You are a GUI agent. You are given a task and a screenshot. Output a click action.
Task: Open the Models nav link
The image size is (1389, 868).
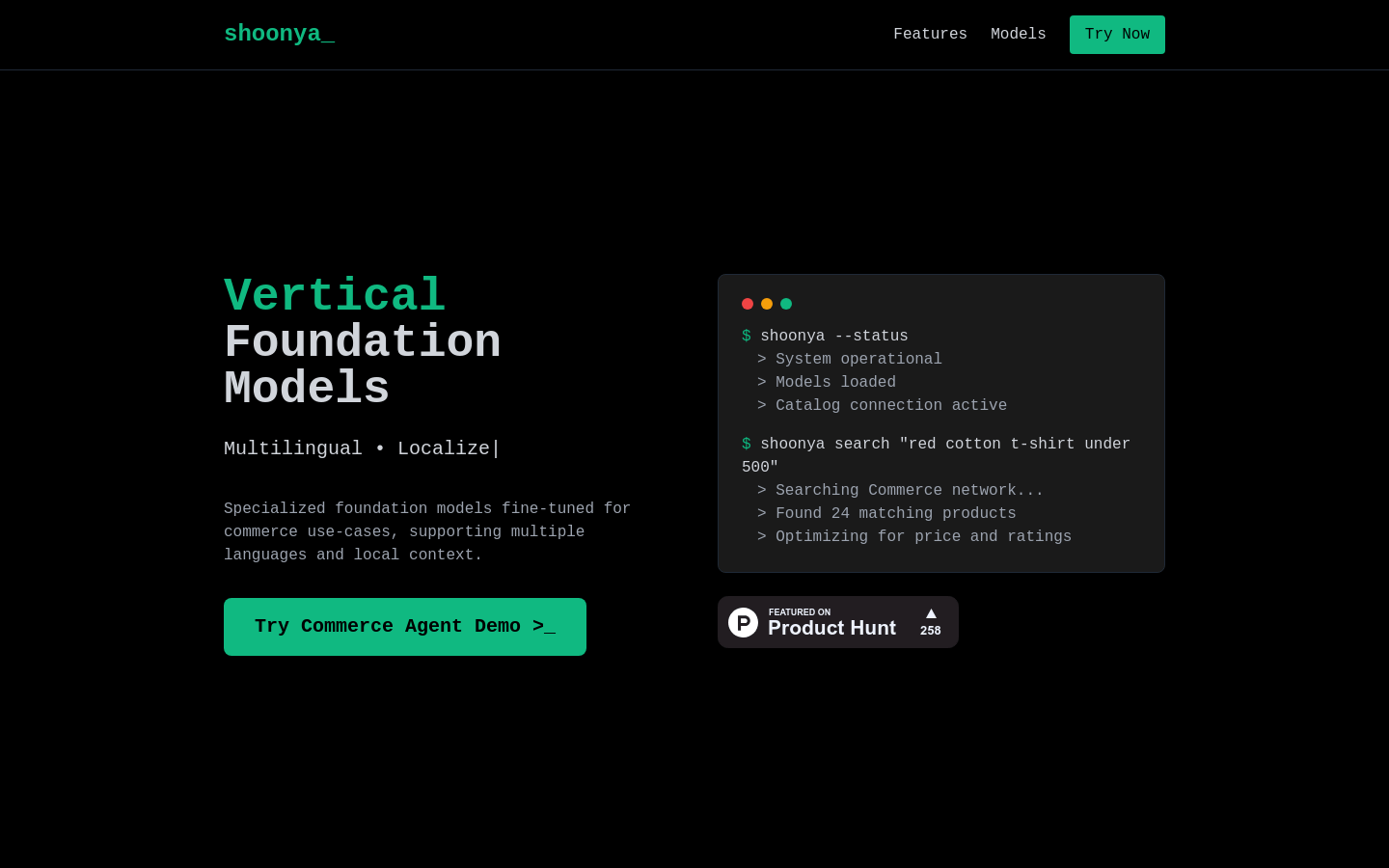[x=1018, y=35]
